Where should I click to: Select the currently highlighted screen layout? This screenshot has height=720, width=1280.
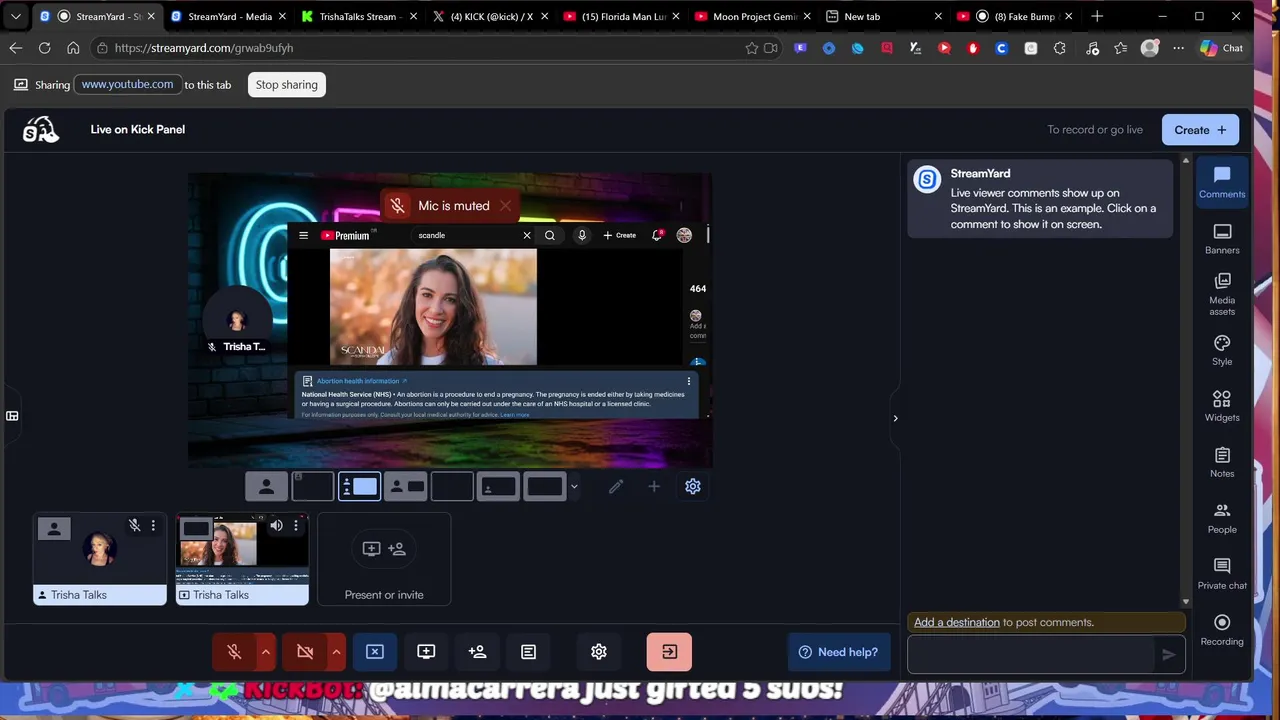(x=359, y=487)
